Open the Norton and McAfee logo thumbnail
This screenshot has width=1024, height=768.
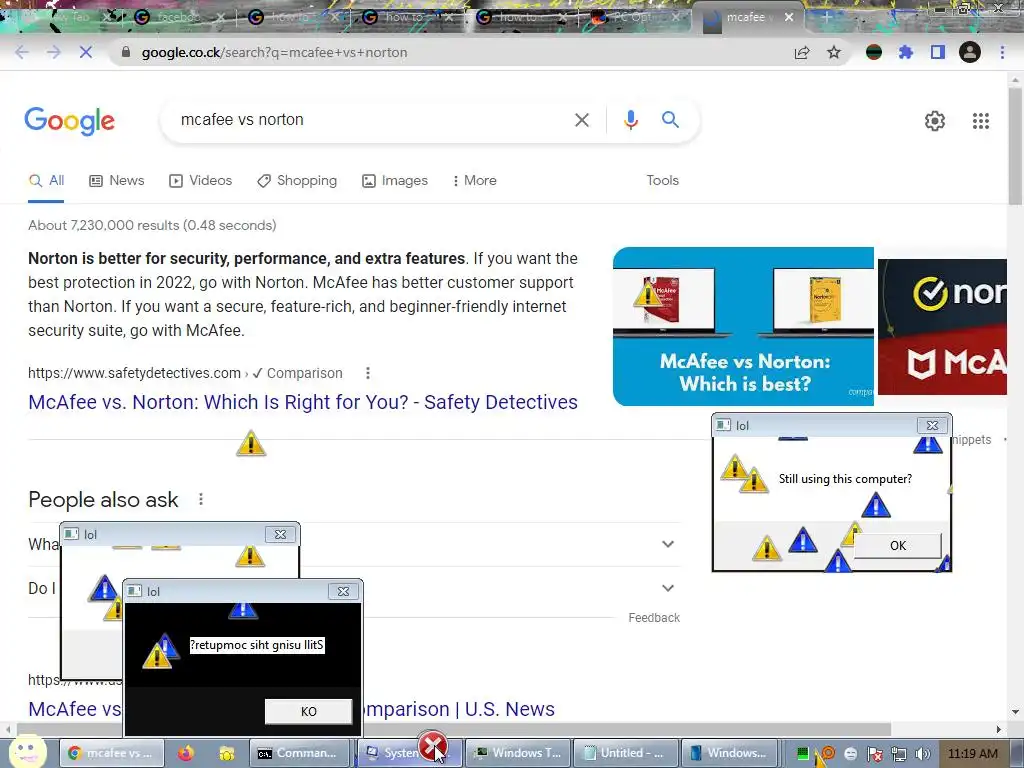click(x=942, y=327)
